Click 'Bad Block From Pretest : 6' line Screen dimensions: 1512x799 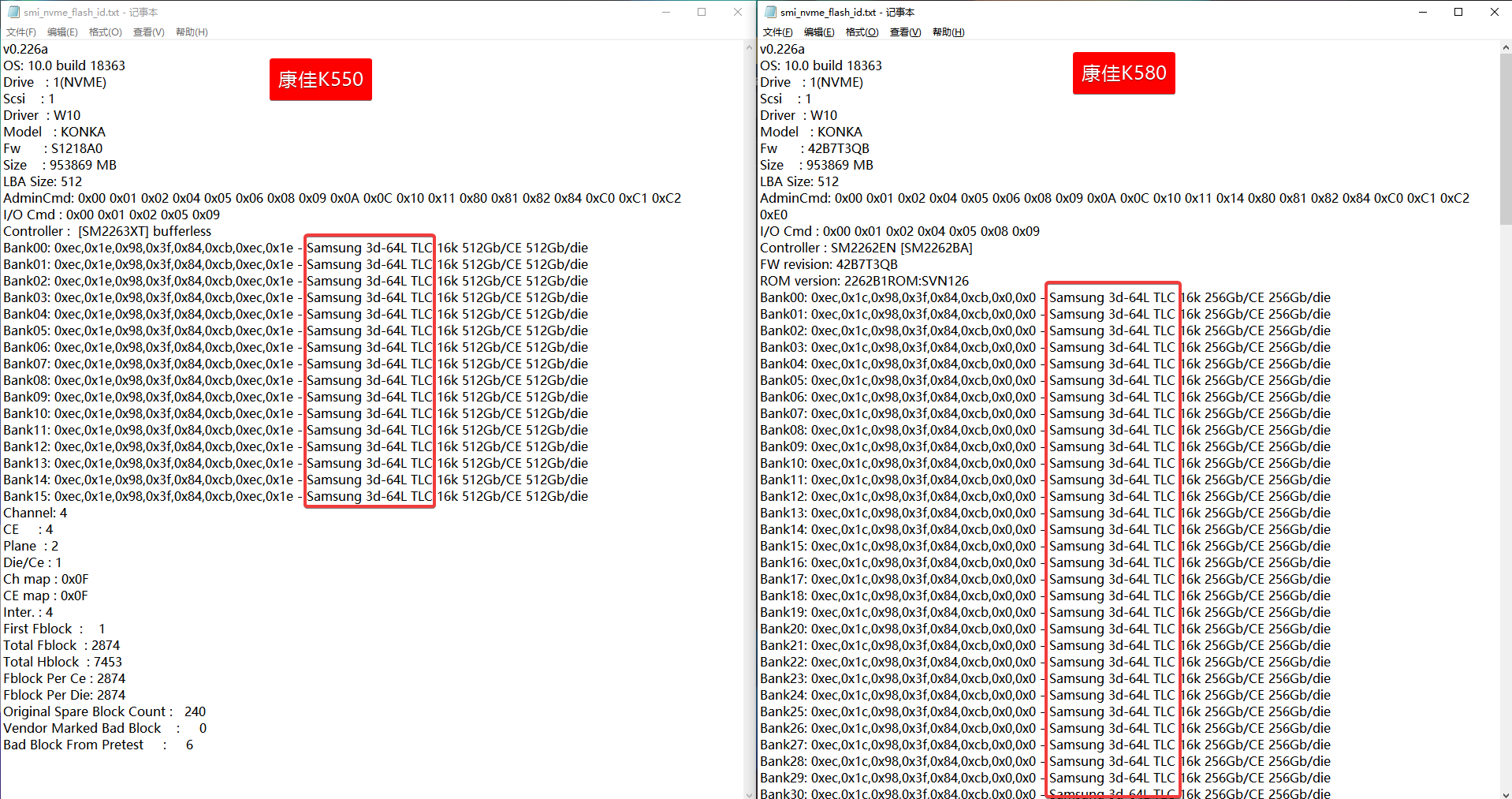coord(99,745)
